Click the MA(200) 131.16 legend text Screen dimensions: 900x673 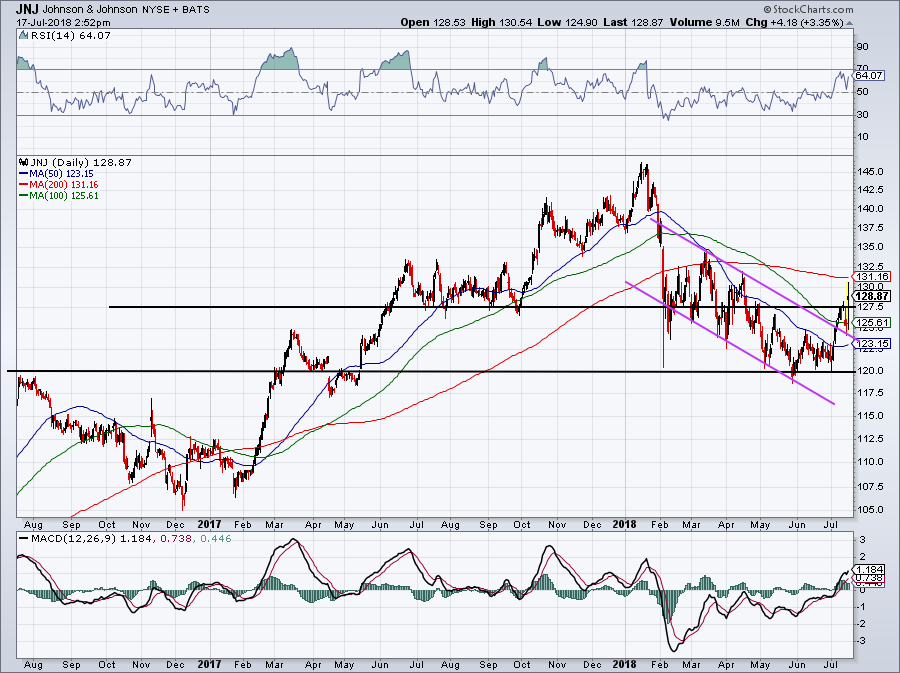pos(64,185)
